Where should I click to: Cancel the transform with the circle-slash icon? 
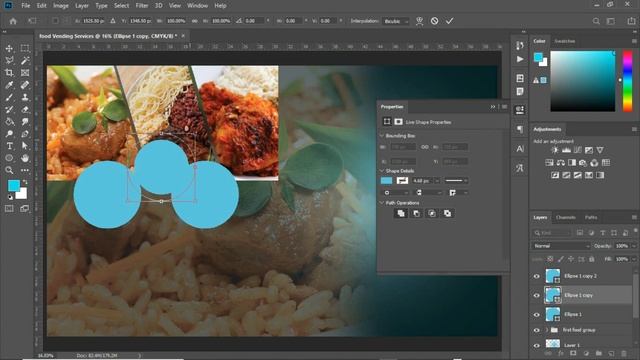tap(434, 21)
